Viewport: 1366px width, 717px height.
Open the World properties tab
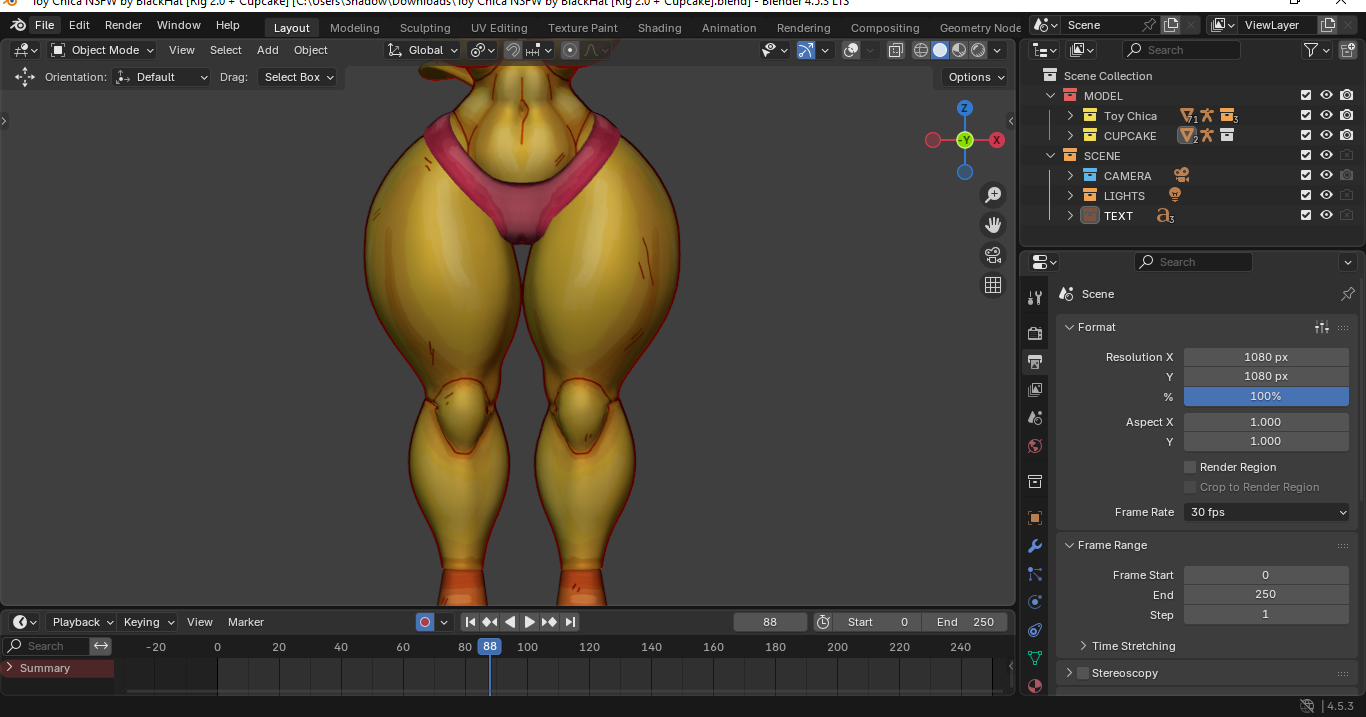tap(1035, 446)
